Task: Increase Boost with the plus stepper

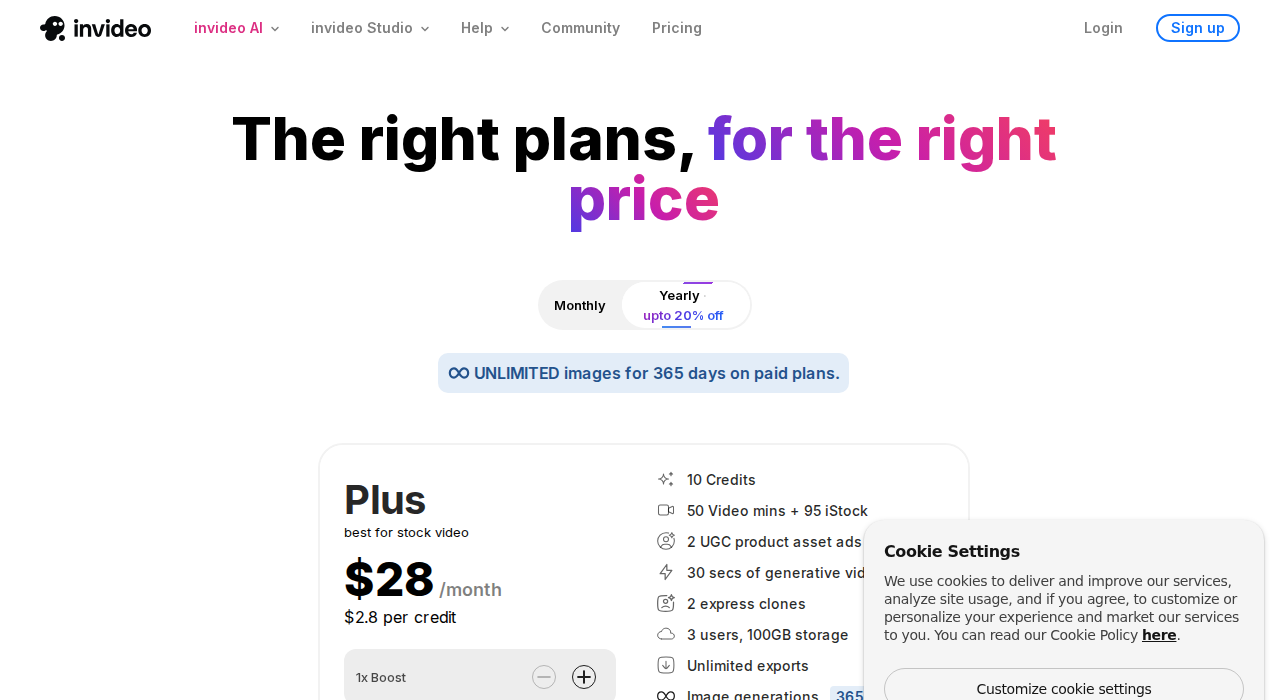Action: point(585,677)
